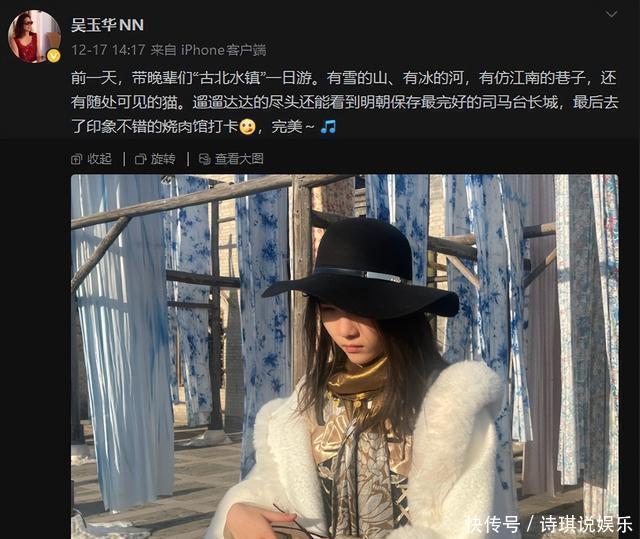
Task: Click the view-large-image icon before 查看大图
Action: click(204, 159)
